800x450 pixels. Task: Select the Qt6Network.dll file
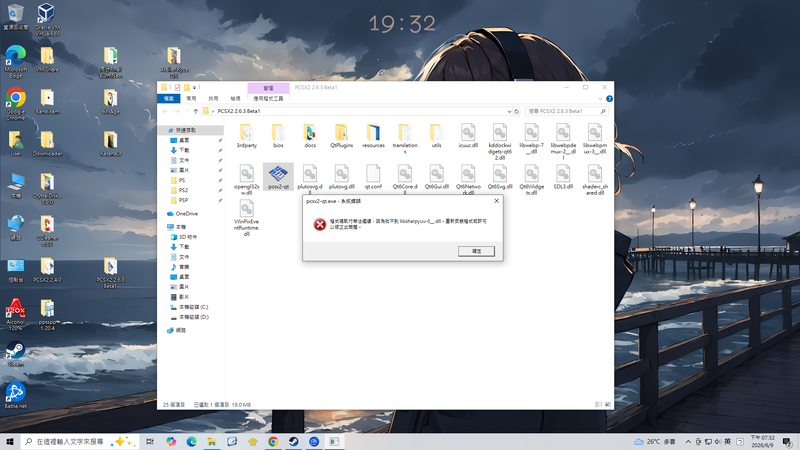[468, 180]
